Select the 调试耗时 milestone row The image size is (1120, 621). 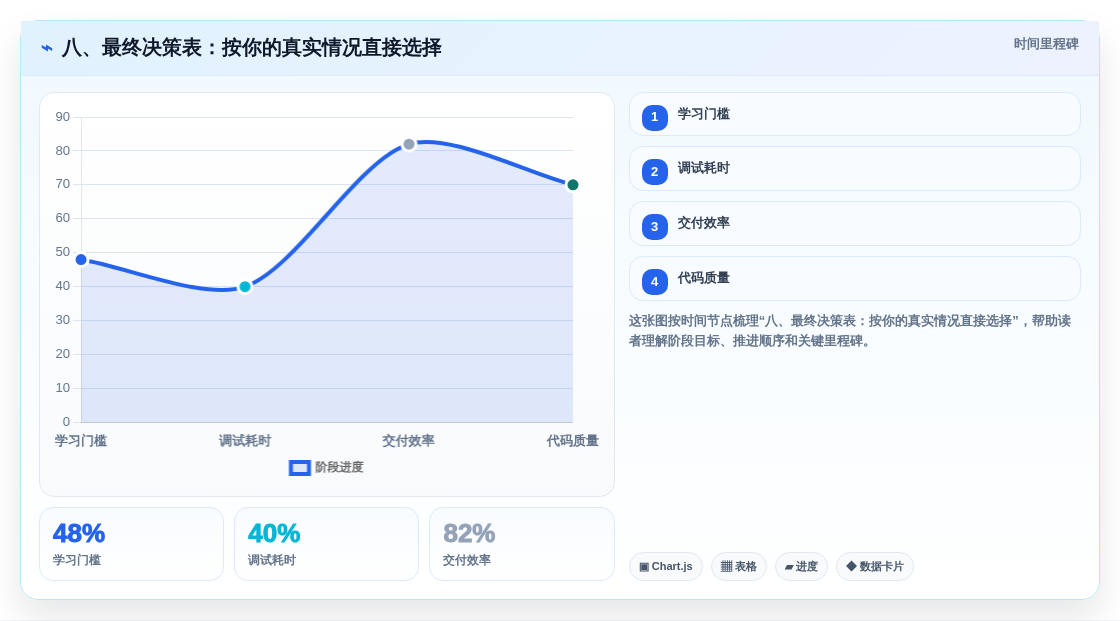(x=854, y=169)
